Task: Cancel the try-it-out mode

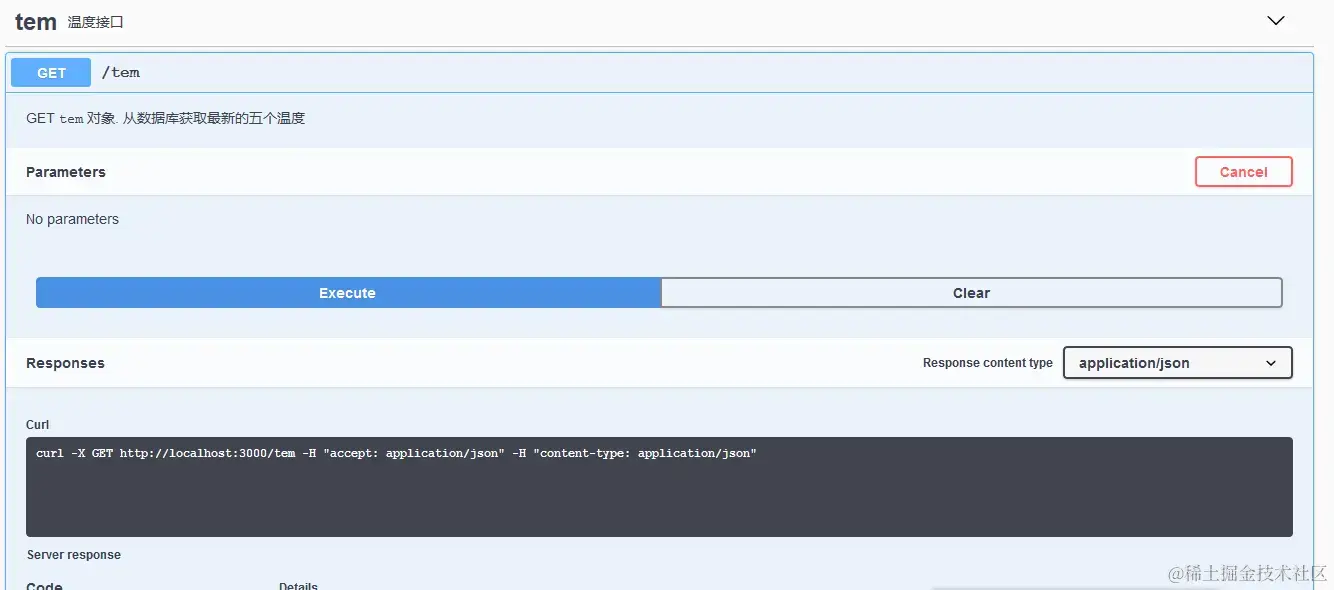Action: pyautogui.click(x=1243, y=172)
